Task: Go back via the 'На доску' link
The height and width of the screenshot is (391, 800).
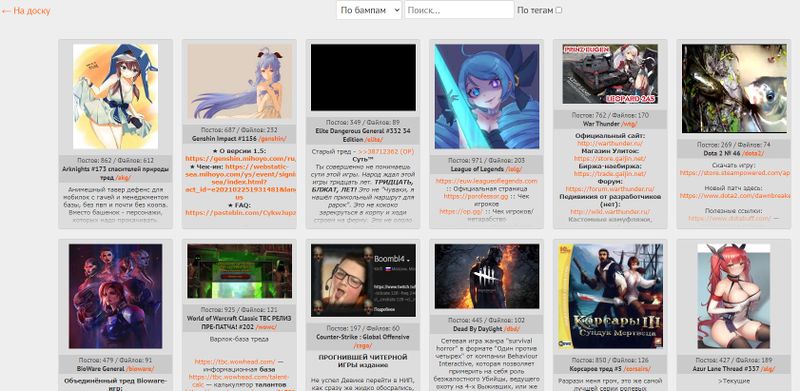Action: pos(26,10)
